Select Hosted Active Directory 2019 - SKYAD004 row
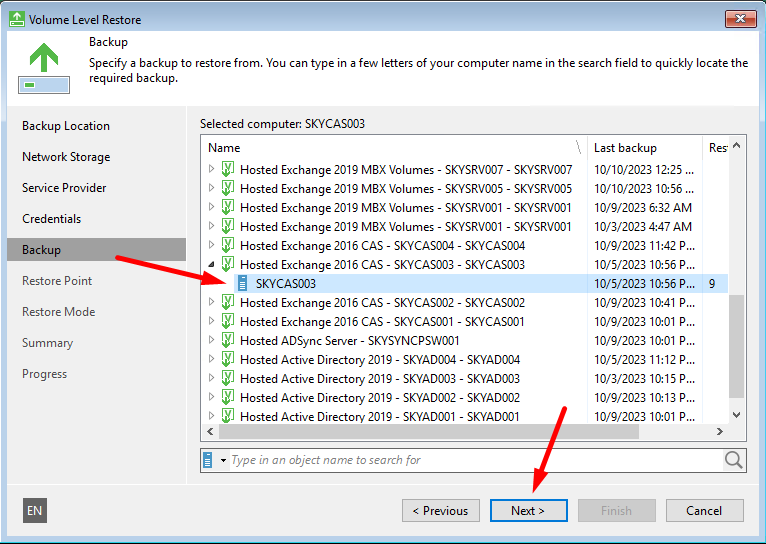 click(380, 360)
